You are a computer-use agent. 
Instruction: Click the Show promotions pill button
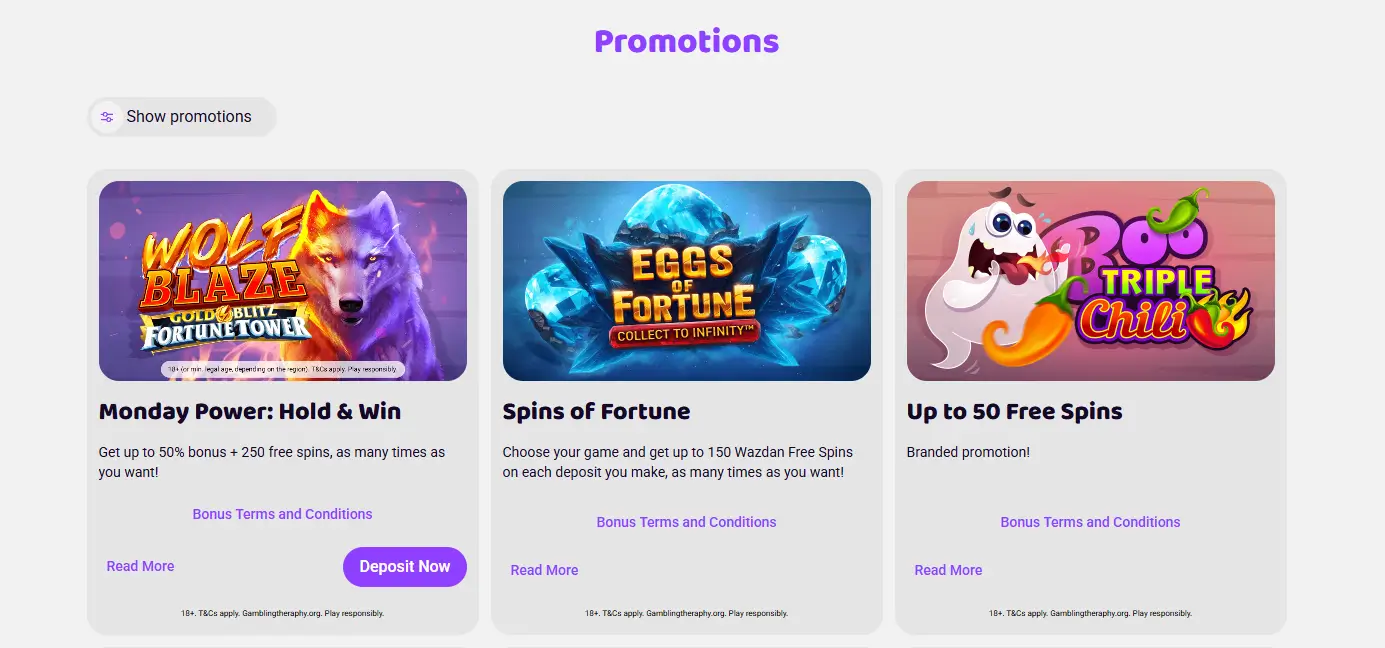tap(182, 117)
